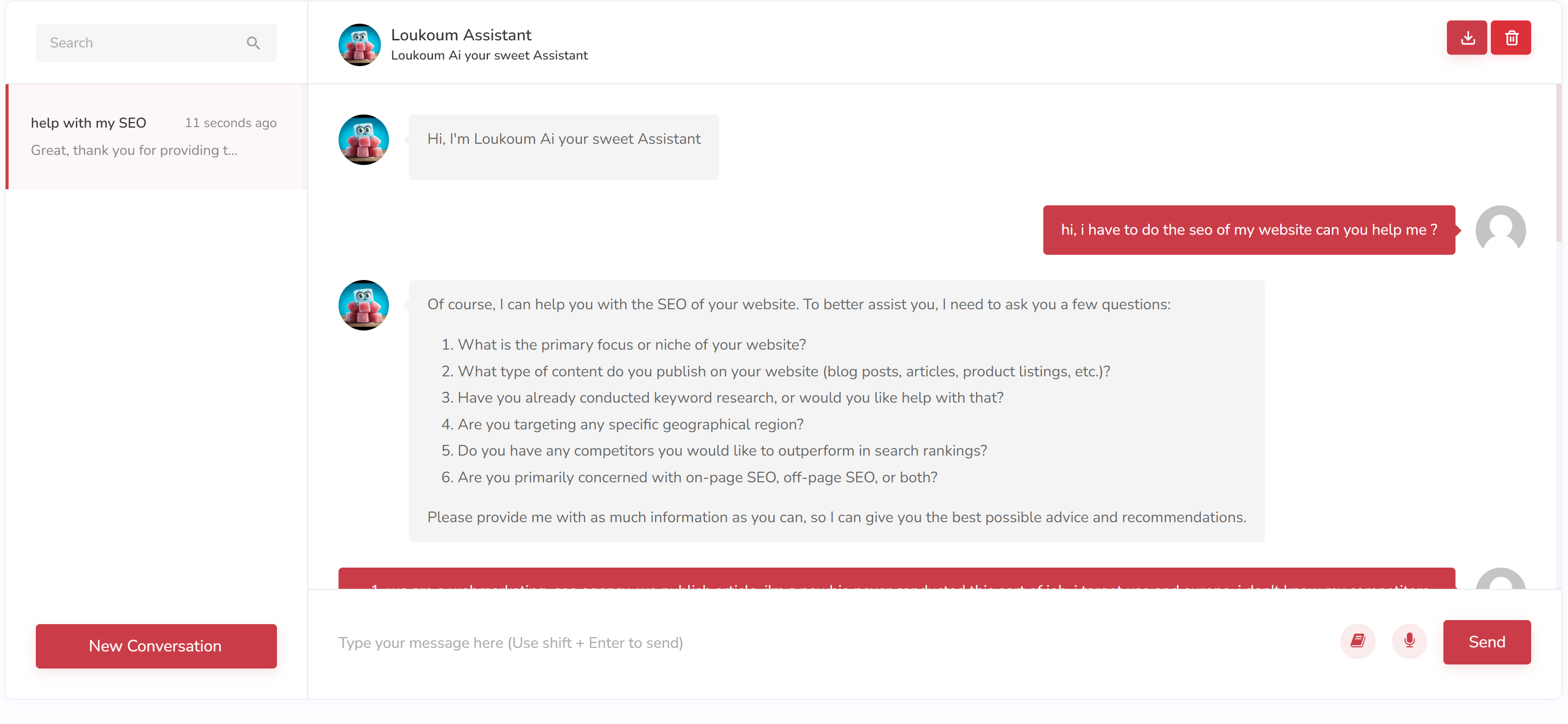Click the microphone voice input icon
1568x724 pixels.
(x=1409, y=641)
